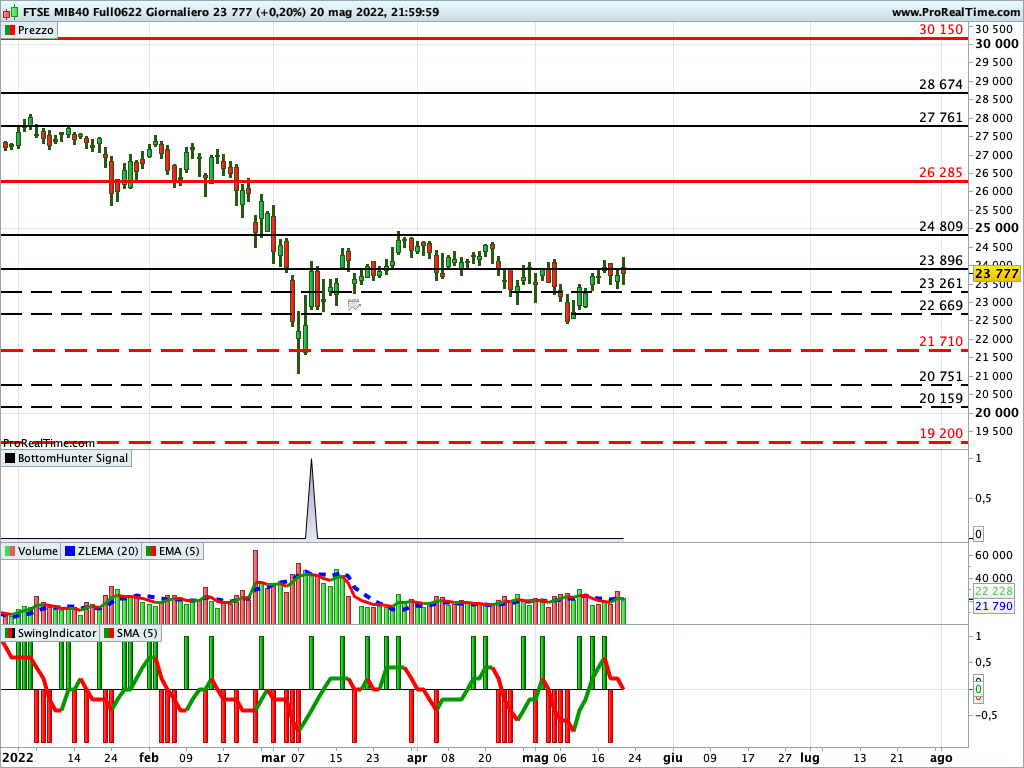
Task: Select the candlestick chart icon in title bar
Action: click(8, 12)
